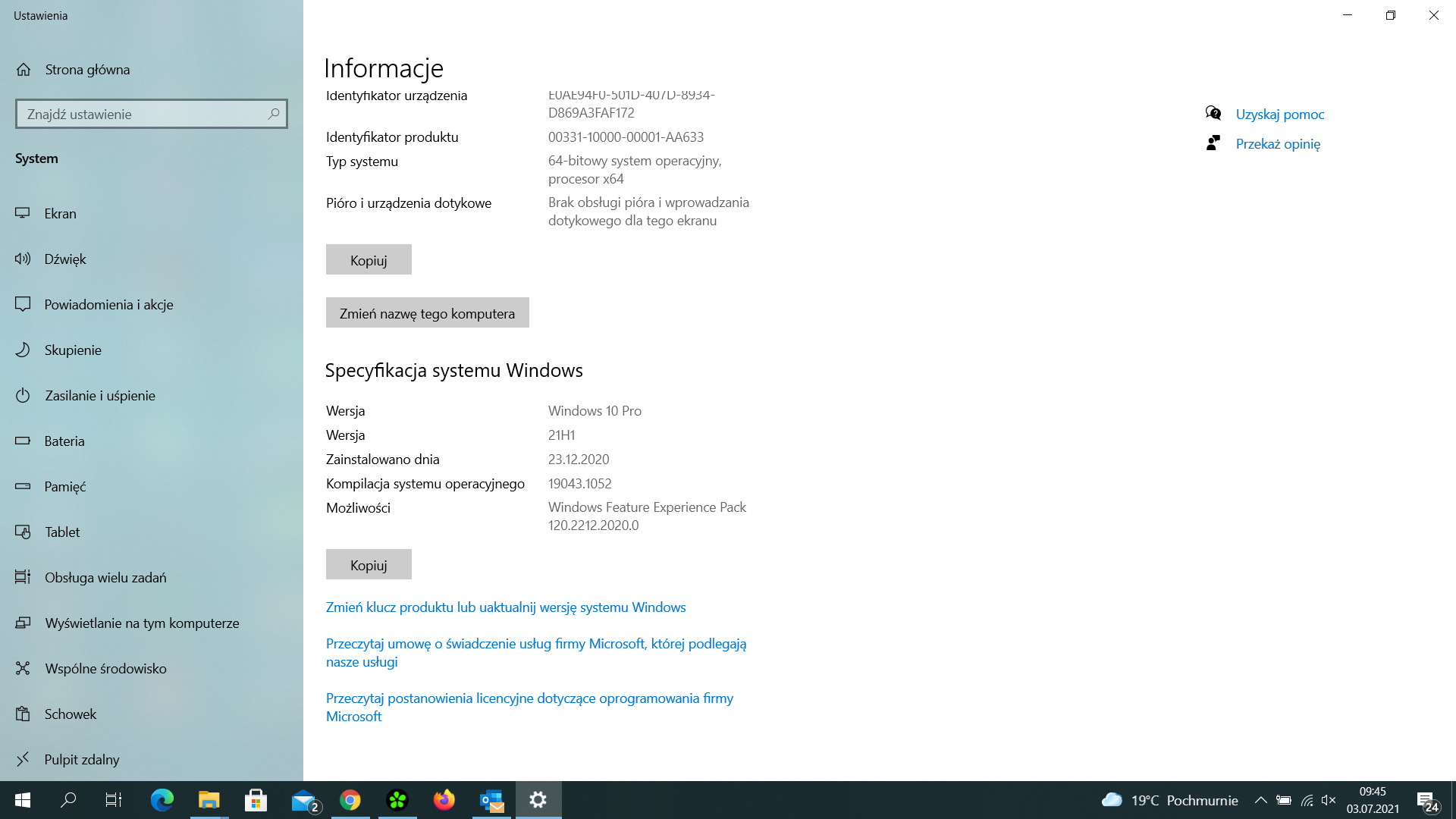This screenshot has height=819, width=1456.
Task: Click Wspólne środowisko icon
Action: [23, 668]
